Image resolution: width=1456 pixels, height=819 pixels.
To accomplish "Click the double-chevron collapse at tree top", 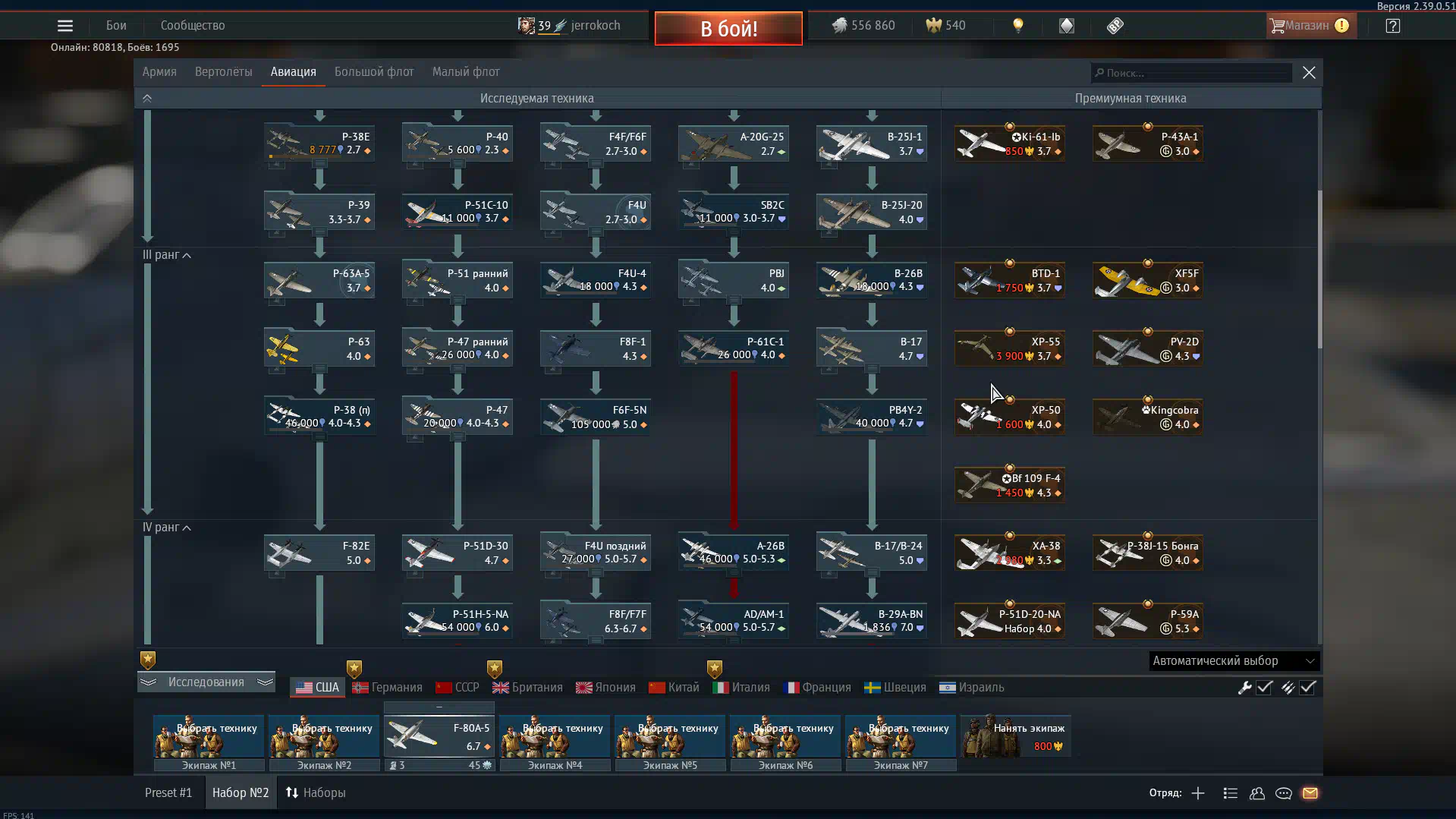I will 147,99.
